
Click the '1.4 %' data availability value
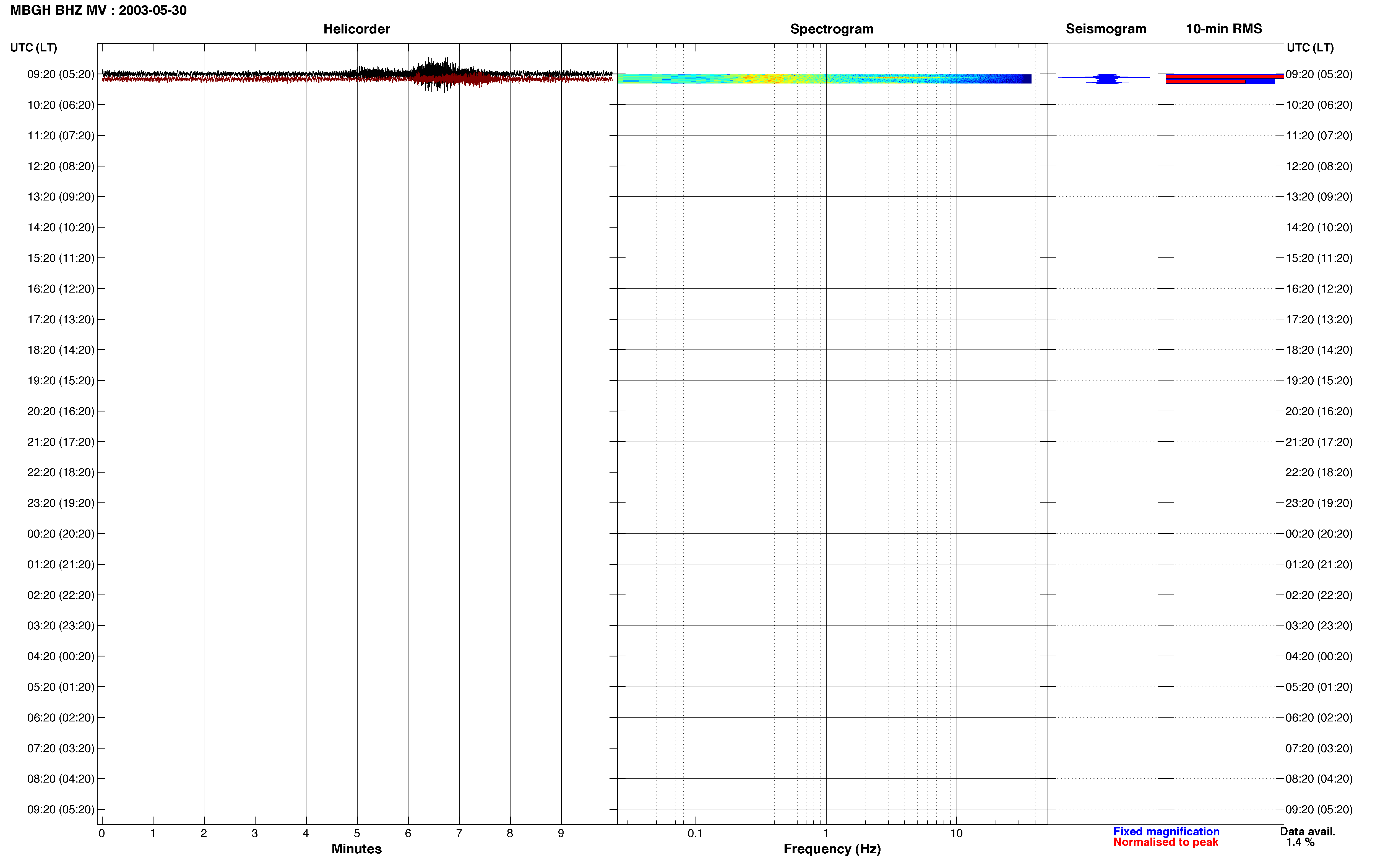(1300, 842)
